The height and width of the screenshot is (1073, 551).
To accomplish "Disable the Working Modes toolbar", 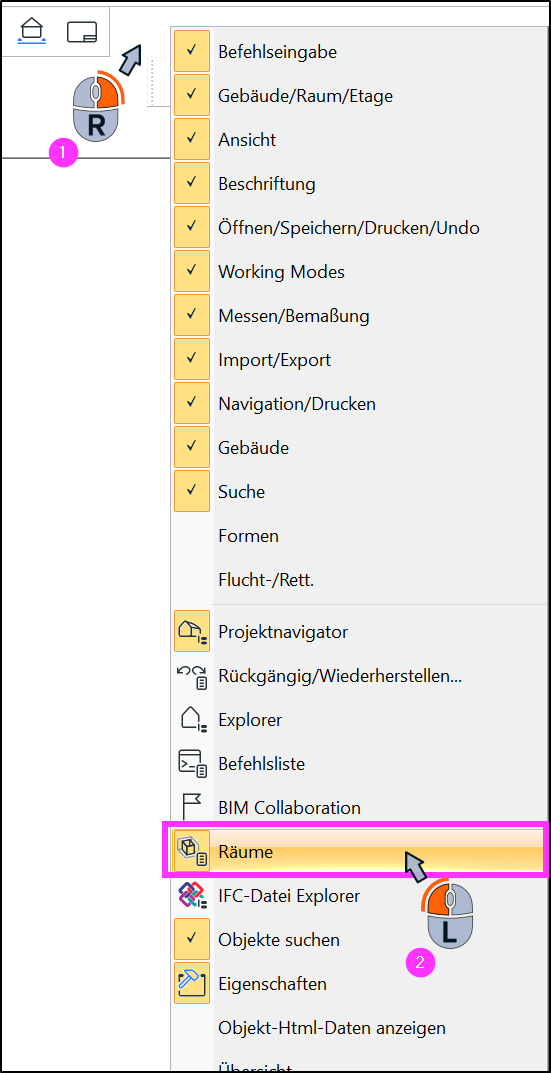I will pyautogui.click(x=359, y=272).
